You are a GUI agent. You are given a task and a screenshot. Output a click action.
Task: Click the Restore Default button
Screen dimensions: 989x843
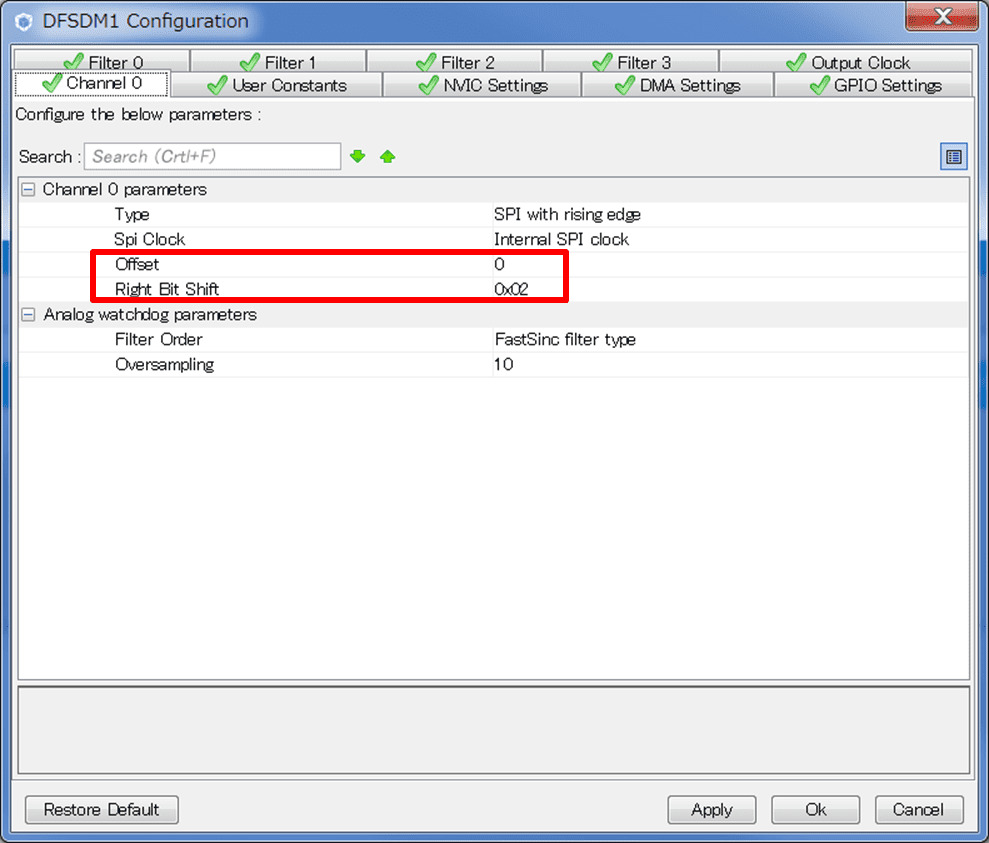click(101, 810)
